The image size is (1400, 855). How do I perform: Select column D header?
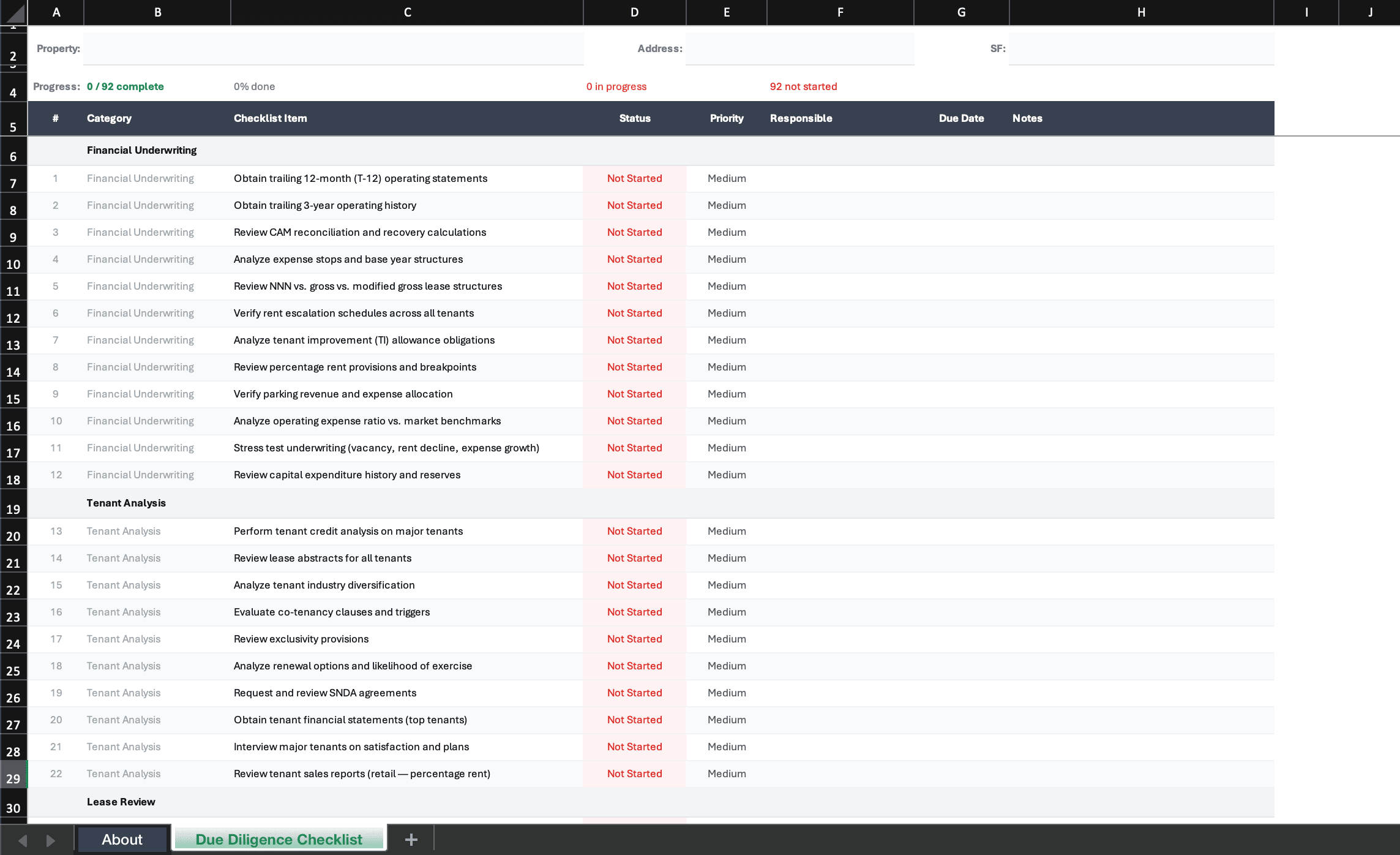(x=634, y=12)
